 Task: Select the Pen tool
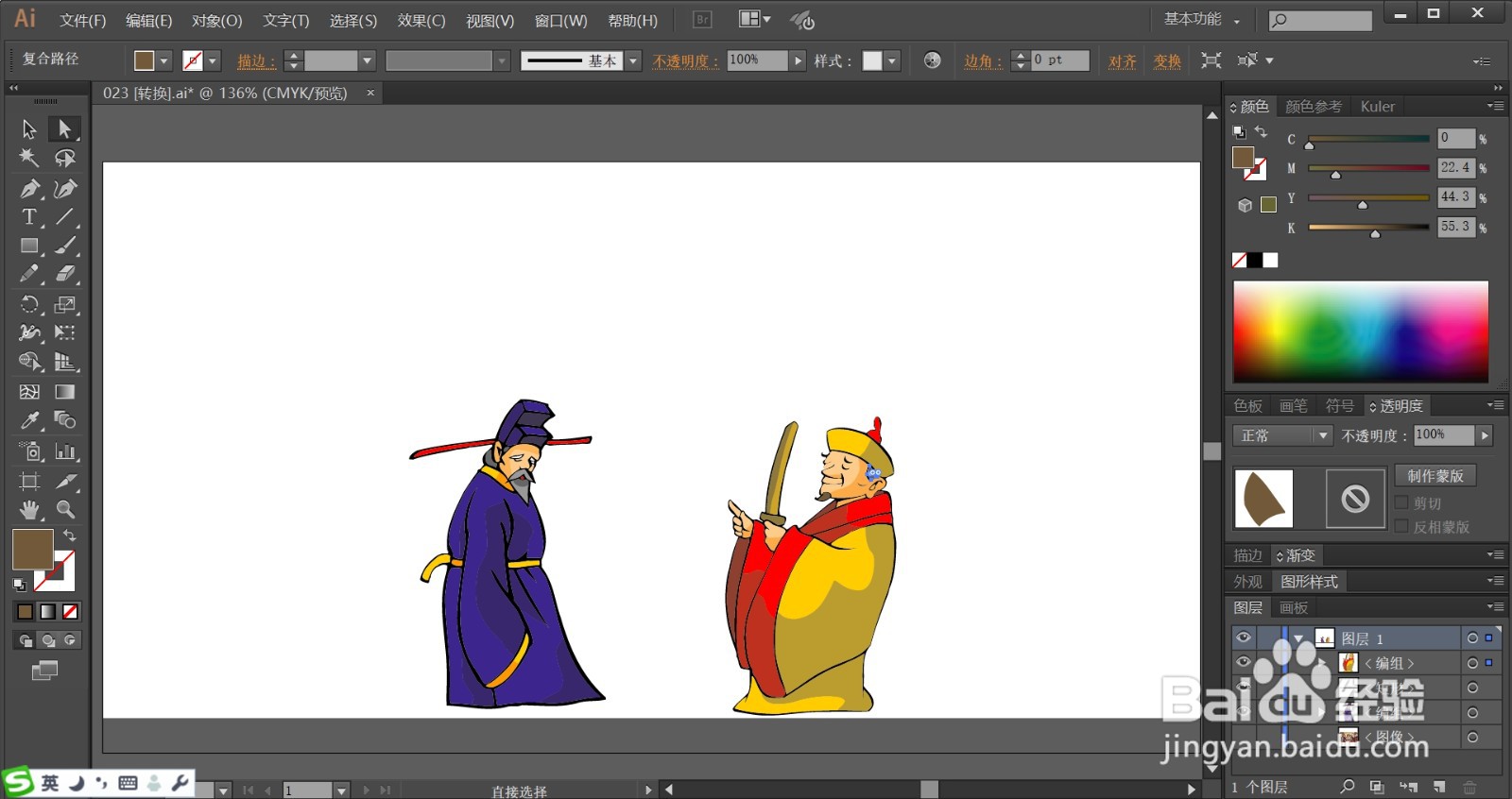(x=29, y=188)
